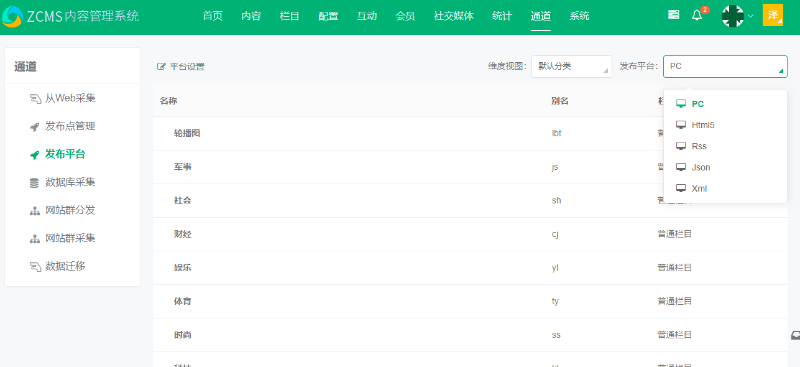Click the 平台设置 button
Screen dimensions: 800x367
point(181,66)
